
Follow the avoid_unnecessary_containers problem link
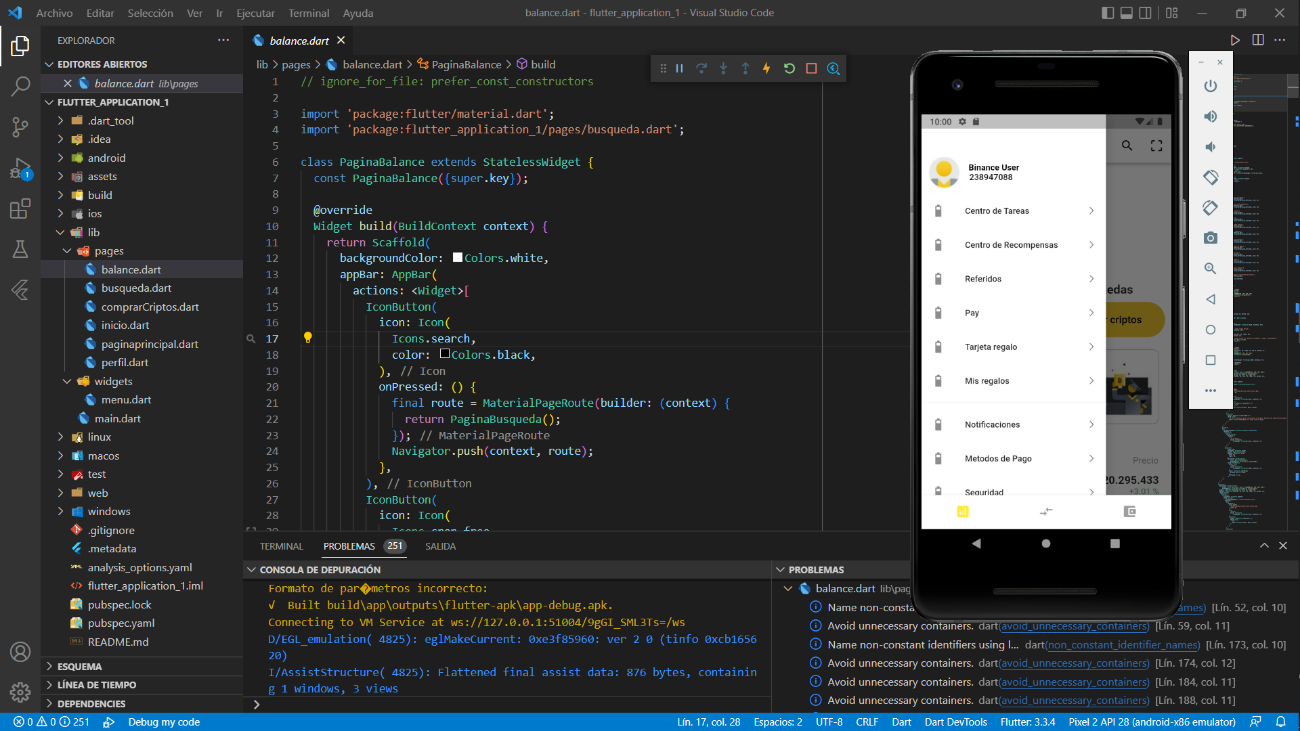pos(1074,626)
